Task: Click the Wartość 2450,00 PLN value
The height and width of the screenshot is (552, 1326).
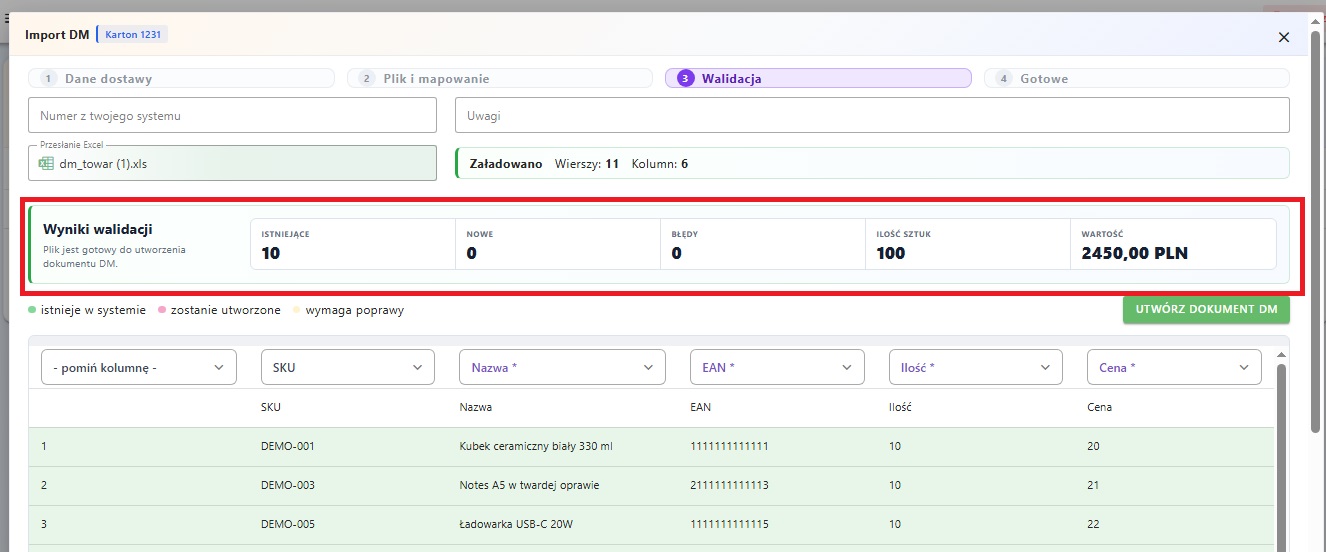Action: [1135, 253]
